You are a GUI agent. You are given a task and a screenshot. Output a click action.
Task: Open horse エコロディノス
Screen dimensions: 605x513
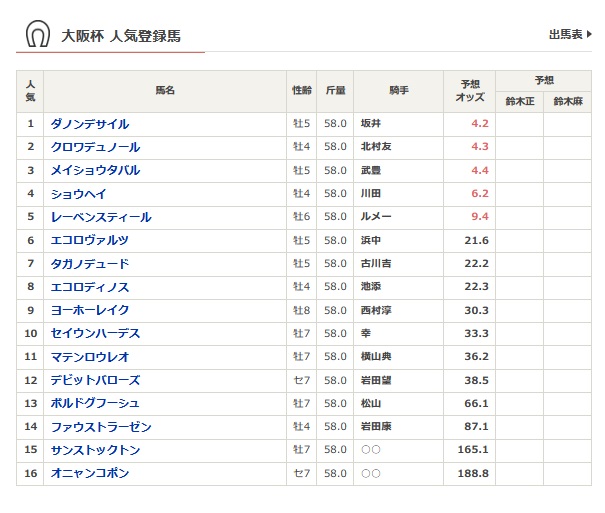click(90, 287)
